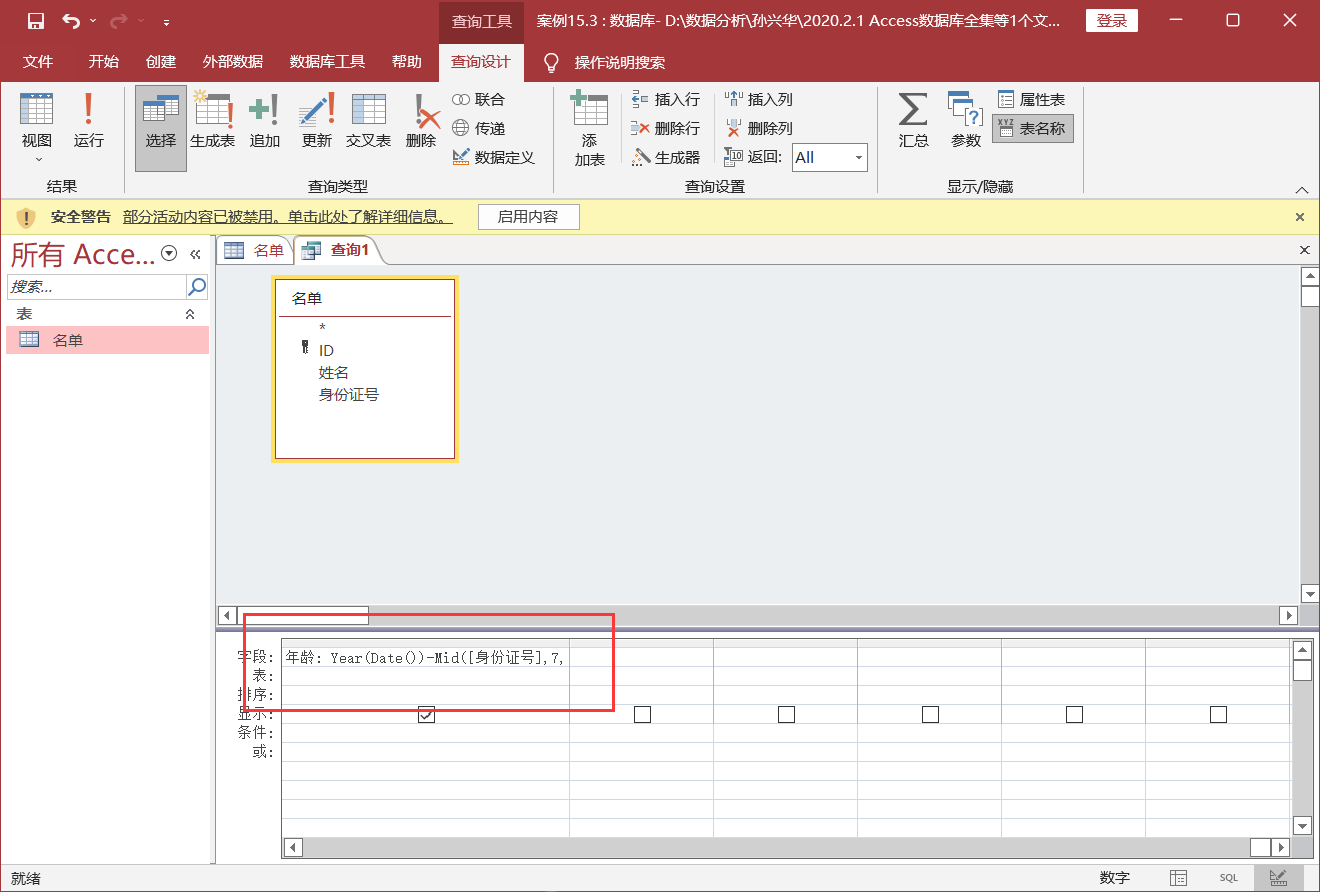The image size is (1320, 892).
Task: Check 显示 checkbox in second grid column
Action: click(642, 714)
